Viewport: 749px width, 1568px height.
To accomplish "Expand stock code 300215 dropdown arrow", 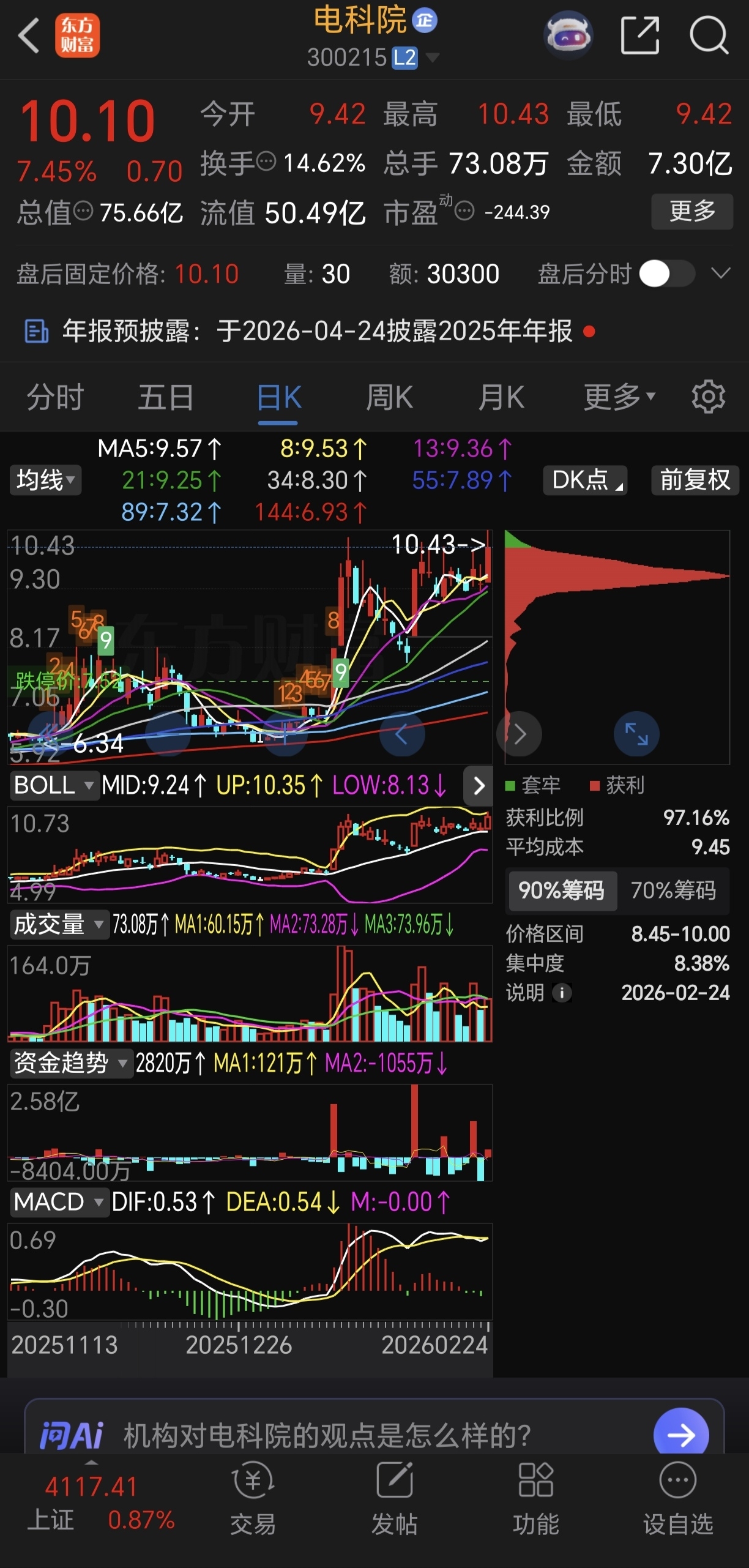I will click(x=432, y=58).
